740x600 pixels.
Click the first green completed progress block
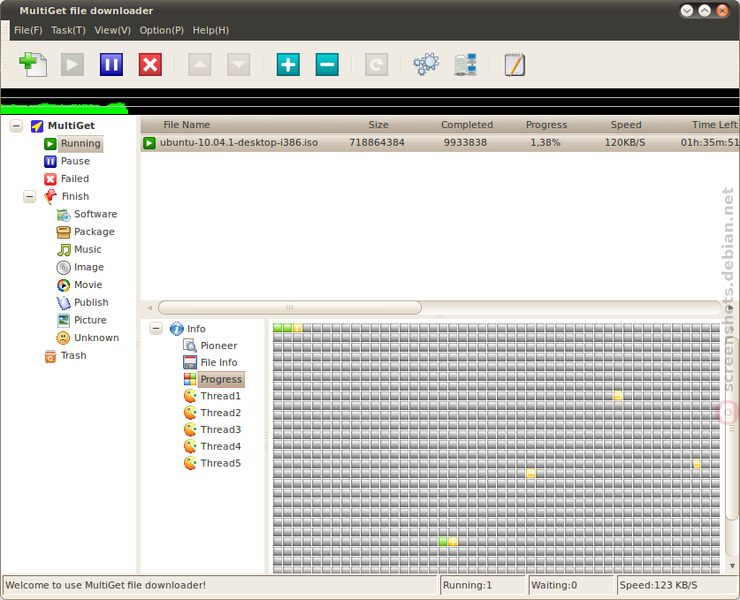point(277,328)
